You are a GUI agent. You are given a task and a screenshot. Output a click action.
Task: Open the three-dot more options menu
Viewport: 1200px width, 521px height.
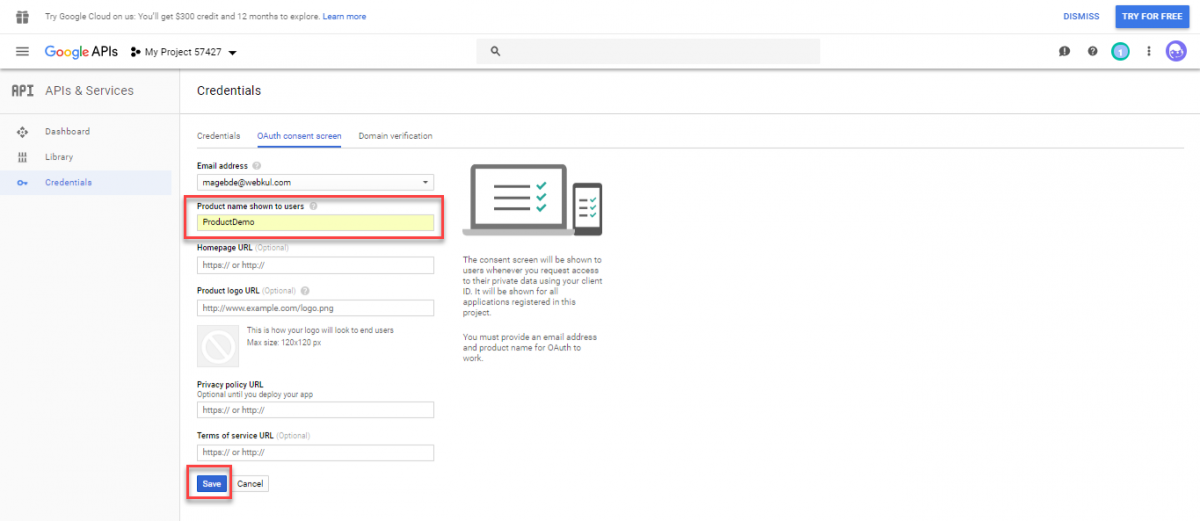click(1149, 51)
